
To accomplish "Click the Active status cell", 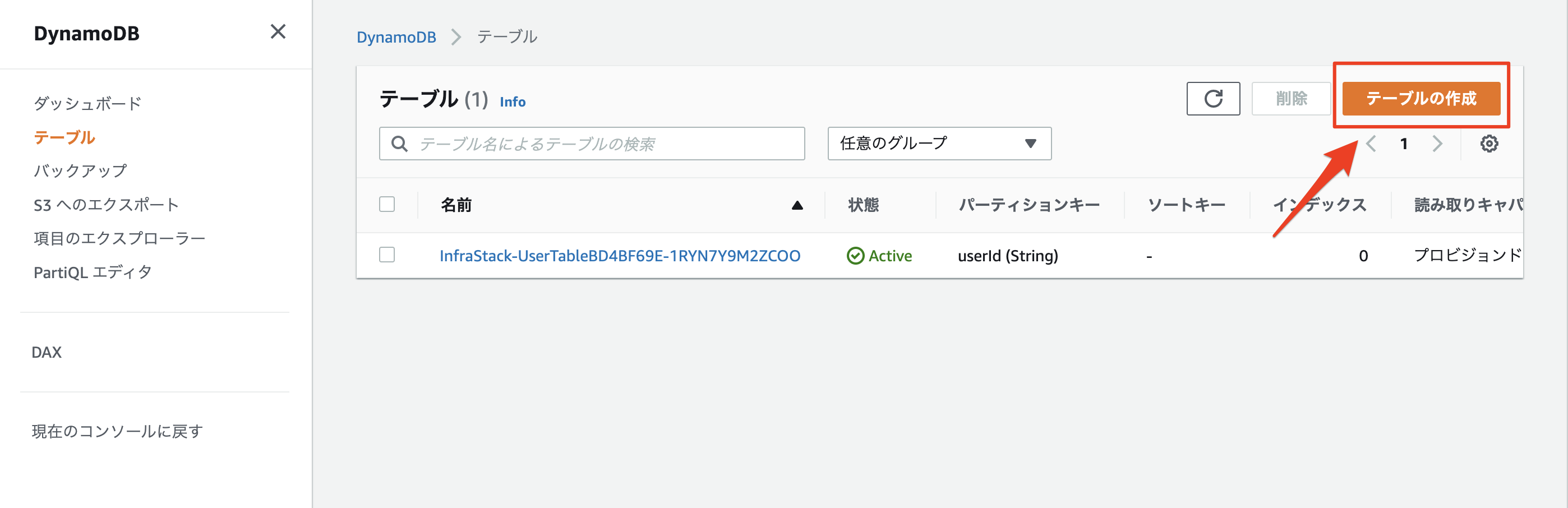I will click(879, 256).
